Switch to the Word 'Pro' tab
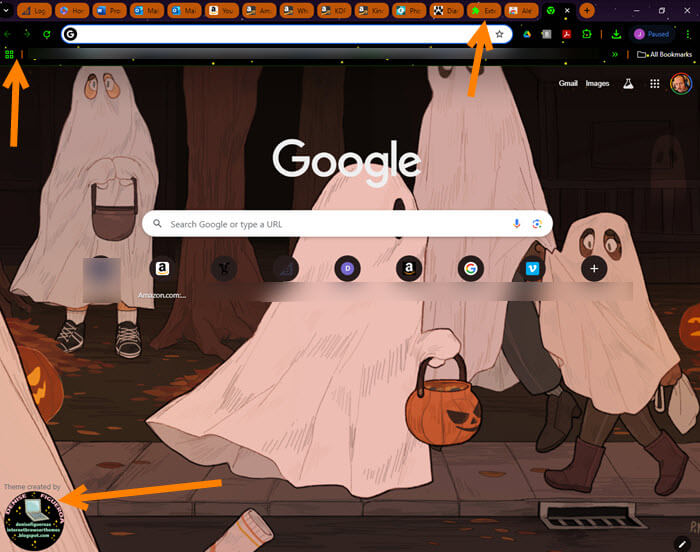The image size is (700, 552). 109,10
